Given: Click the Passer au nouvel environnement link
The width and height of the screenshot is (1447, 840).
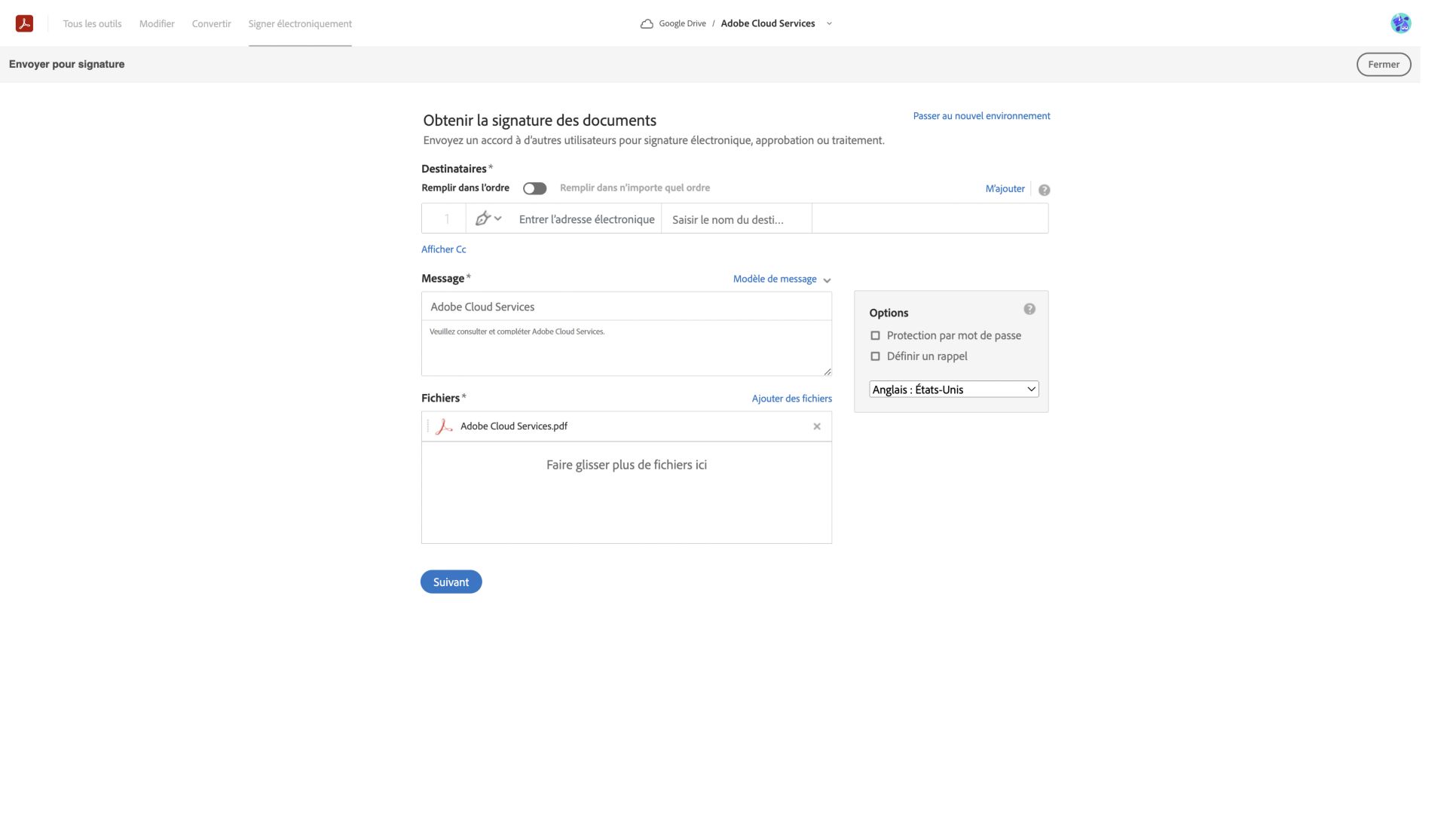Looking at the screenshot, I should click(x=981, y=115).
